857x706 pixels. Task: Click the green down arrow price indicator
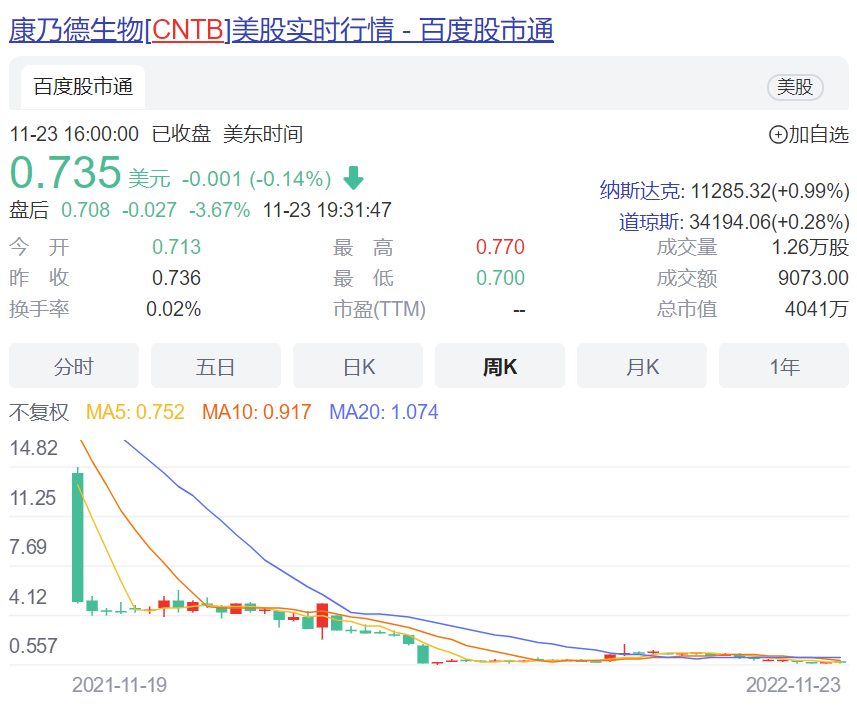point(353,179)
